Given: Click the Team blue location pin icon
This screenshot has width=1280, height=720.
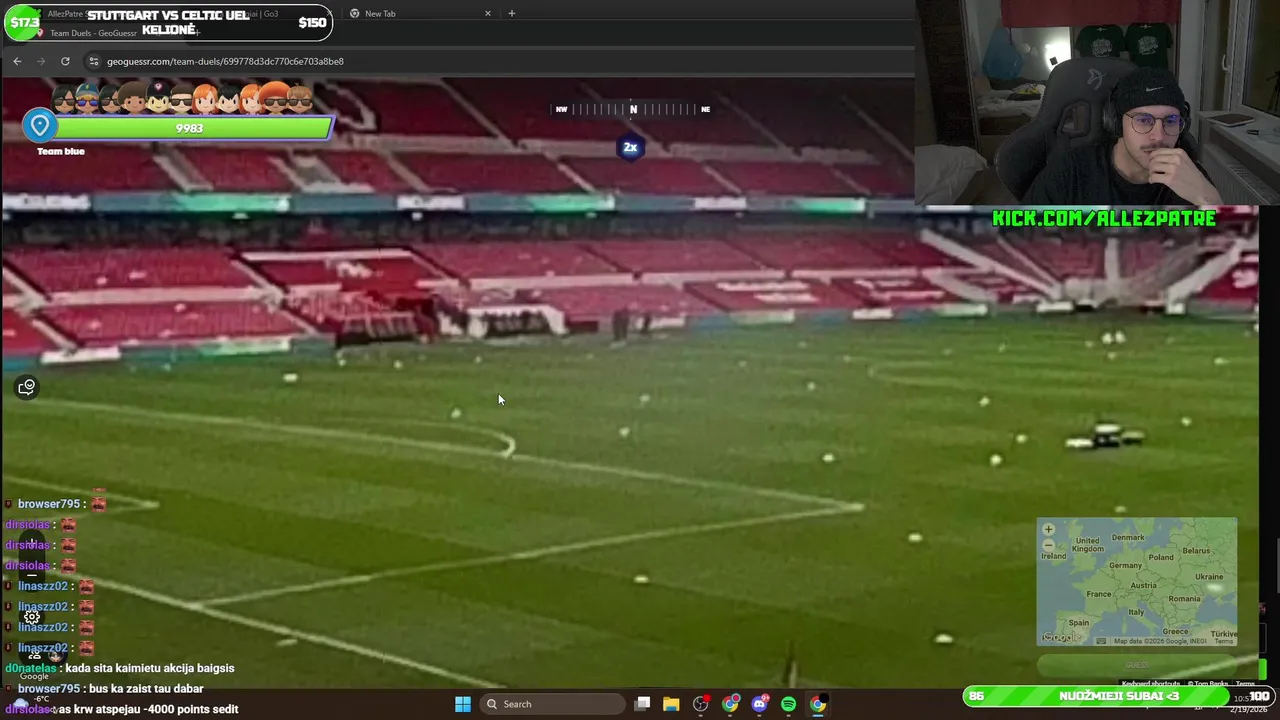Looking at the screenshot, I should (40, 125).
